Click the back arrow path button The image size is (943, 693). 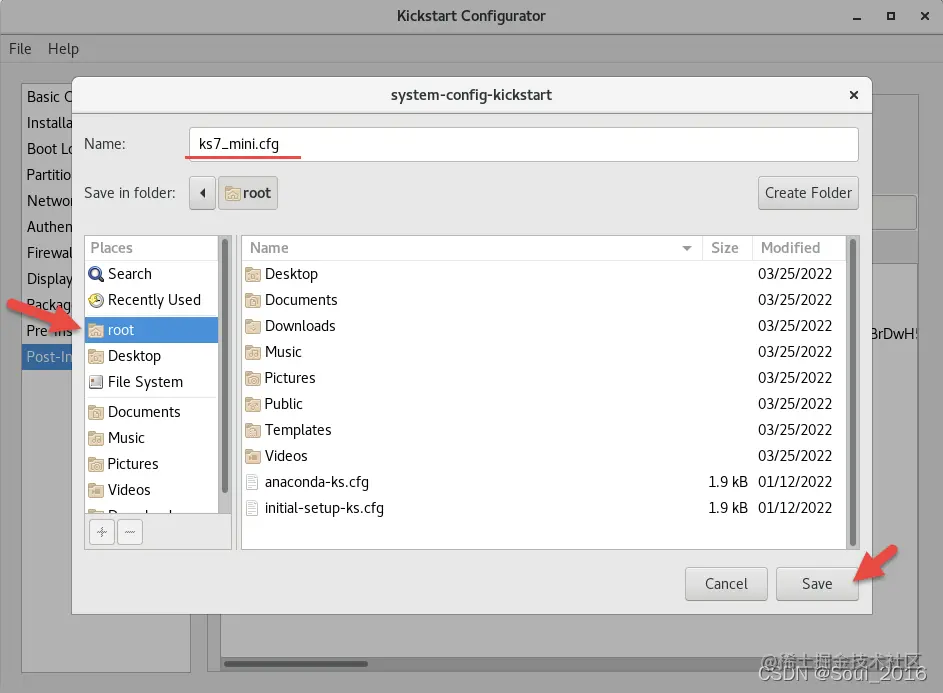203,193
